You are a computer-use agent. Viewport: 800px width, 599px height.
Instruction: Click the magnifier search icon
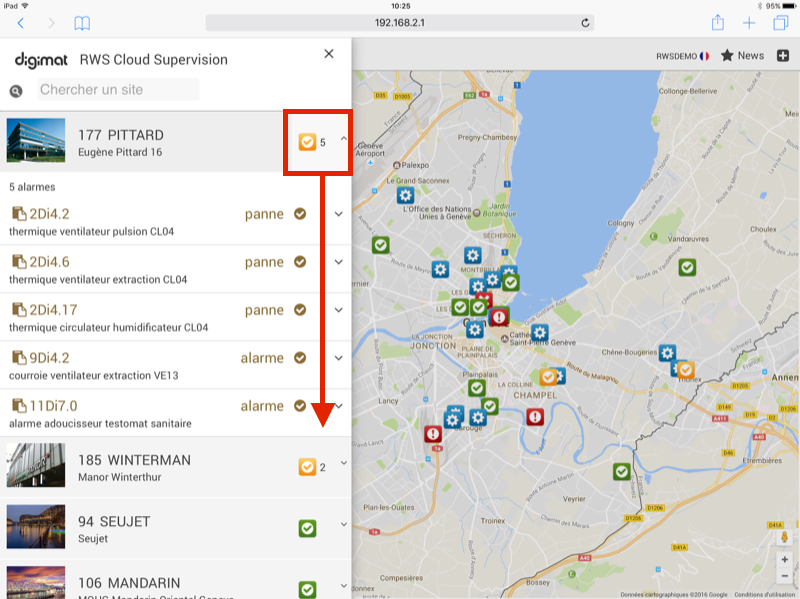click(x=16, y=91)
